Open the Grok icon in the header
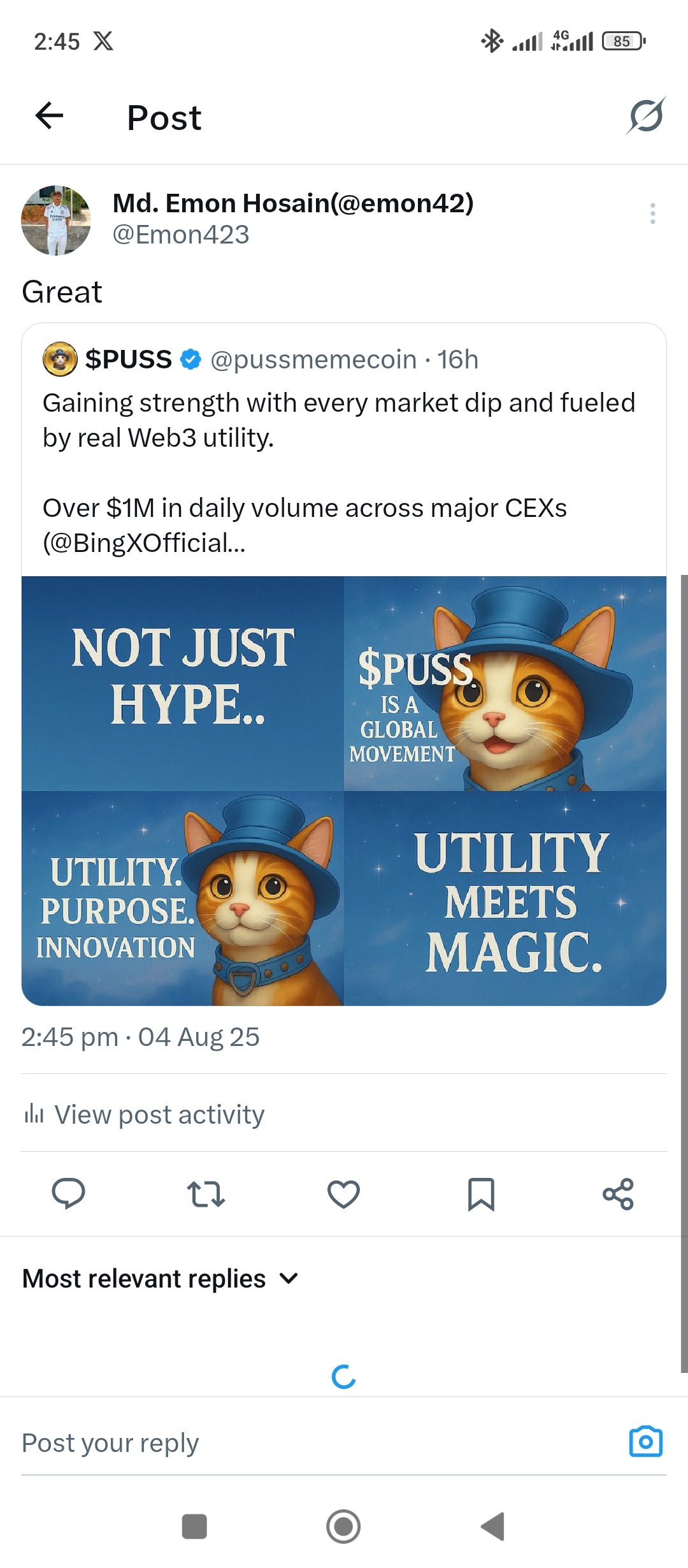This screenshot has width=688, height=1568. [x=646, y=116]
